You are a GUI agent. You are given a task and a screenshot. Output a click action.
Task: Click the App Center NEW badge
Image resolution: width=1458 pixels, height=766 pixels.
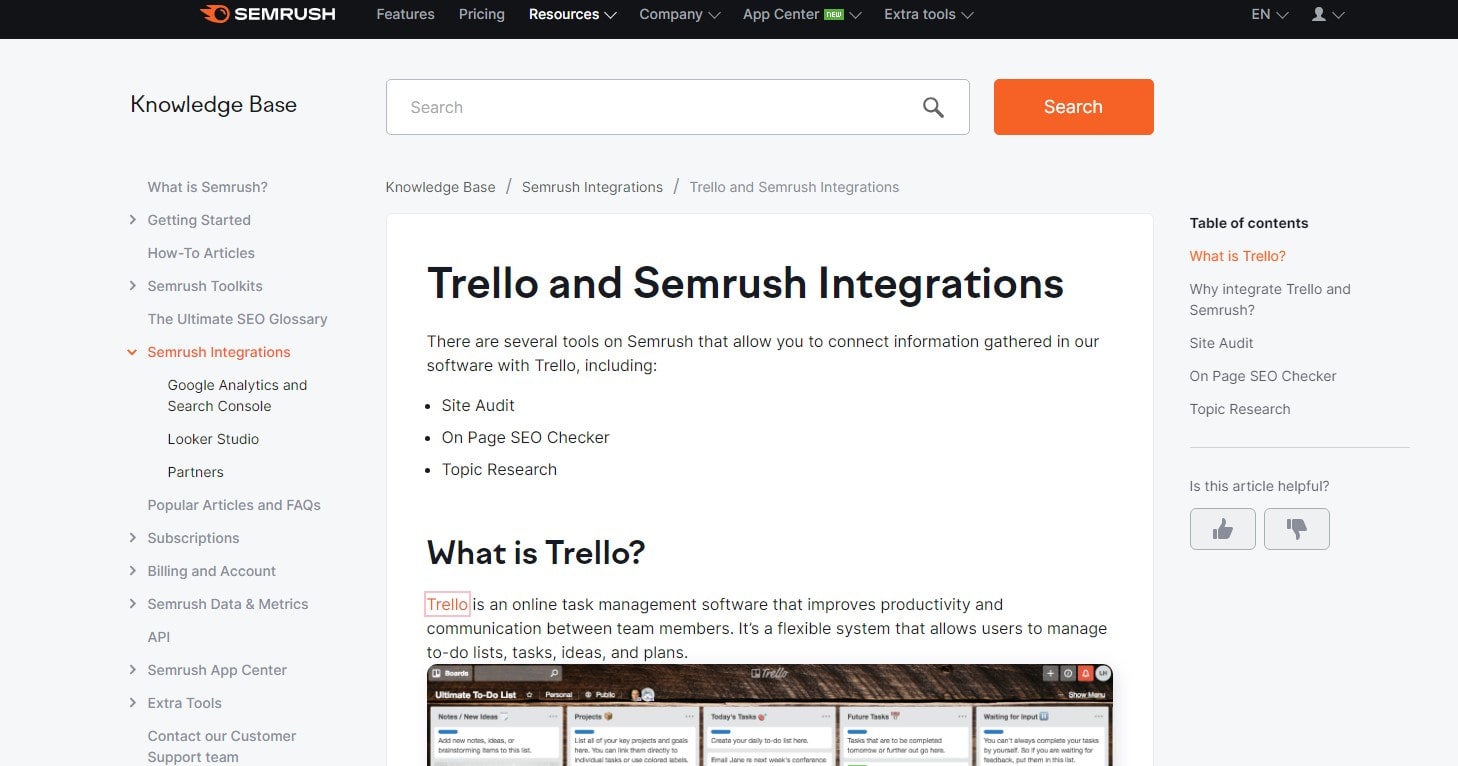pos(834,14)
